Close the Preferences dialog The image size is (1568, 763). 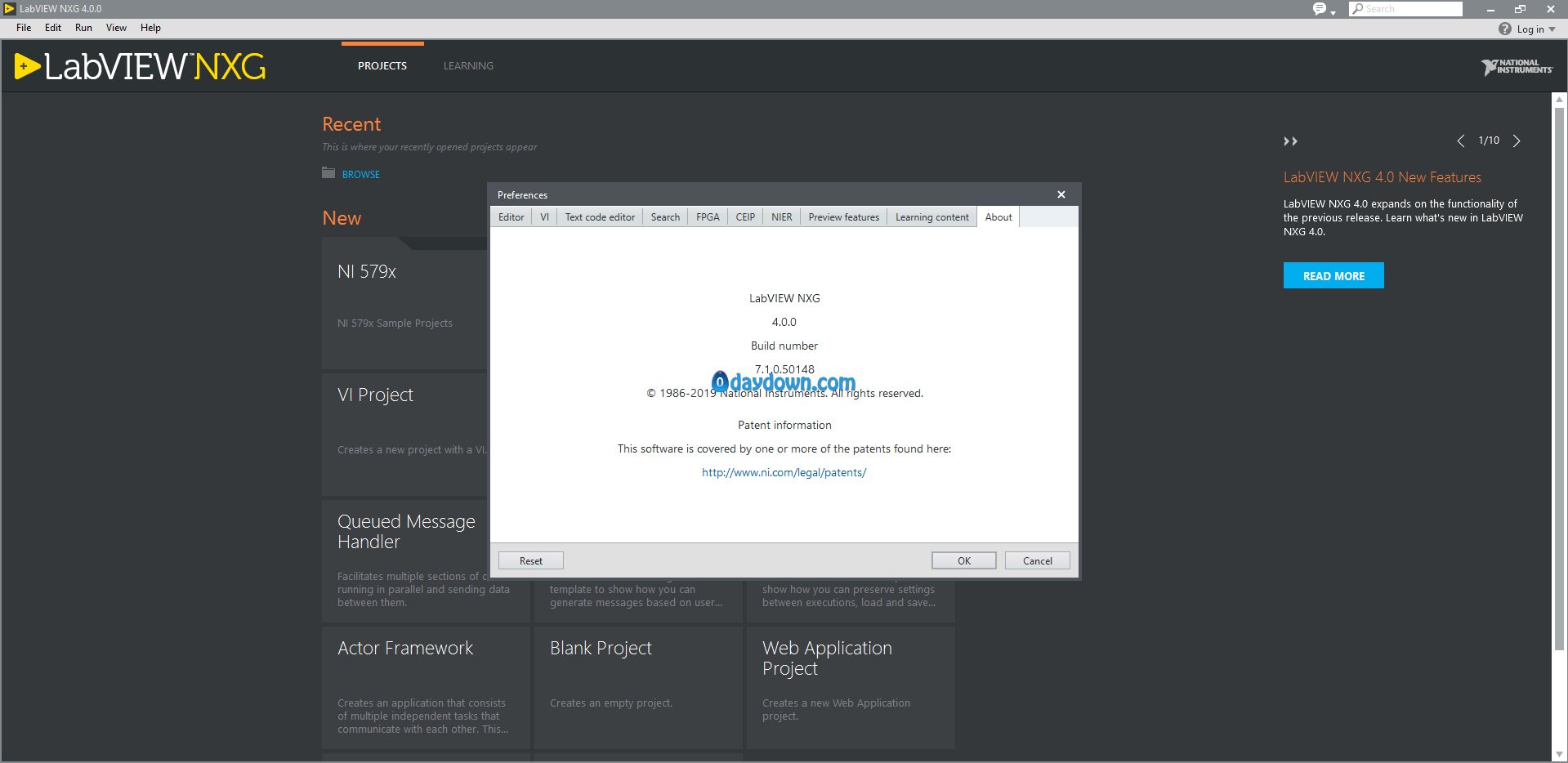[x=1061, y=194]
